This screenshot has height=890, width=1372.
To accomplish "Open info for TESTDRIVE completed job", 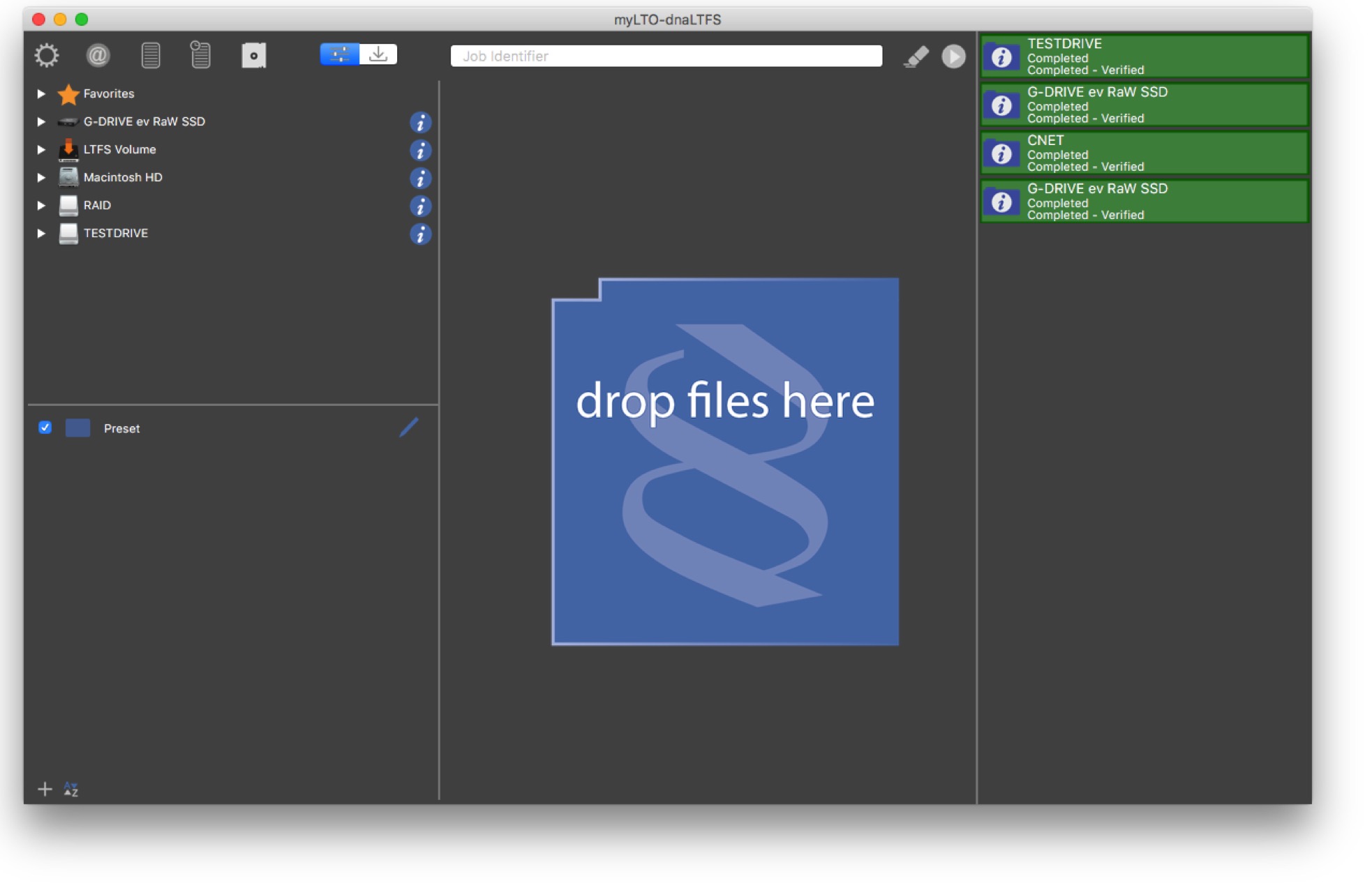I will tap(1001, 56).
